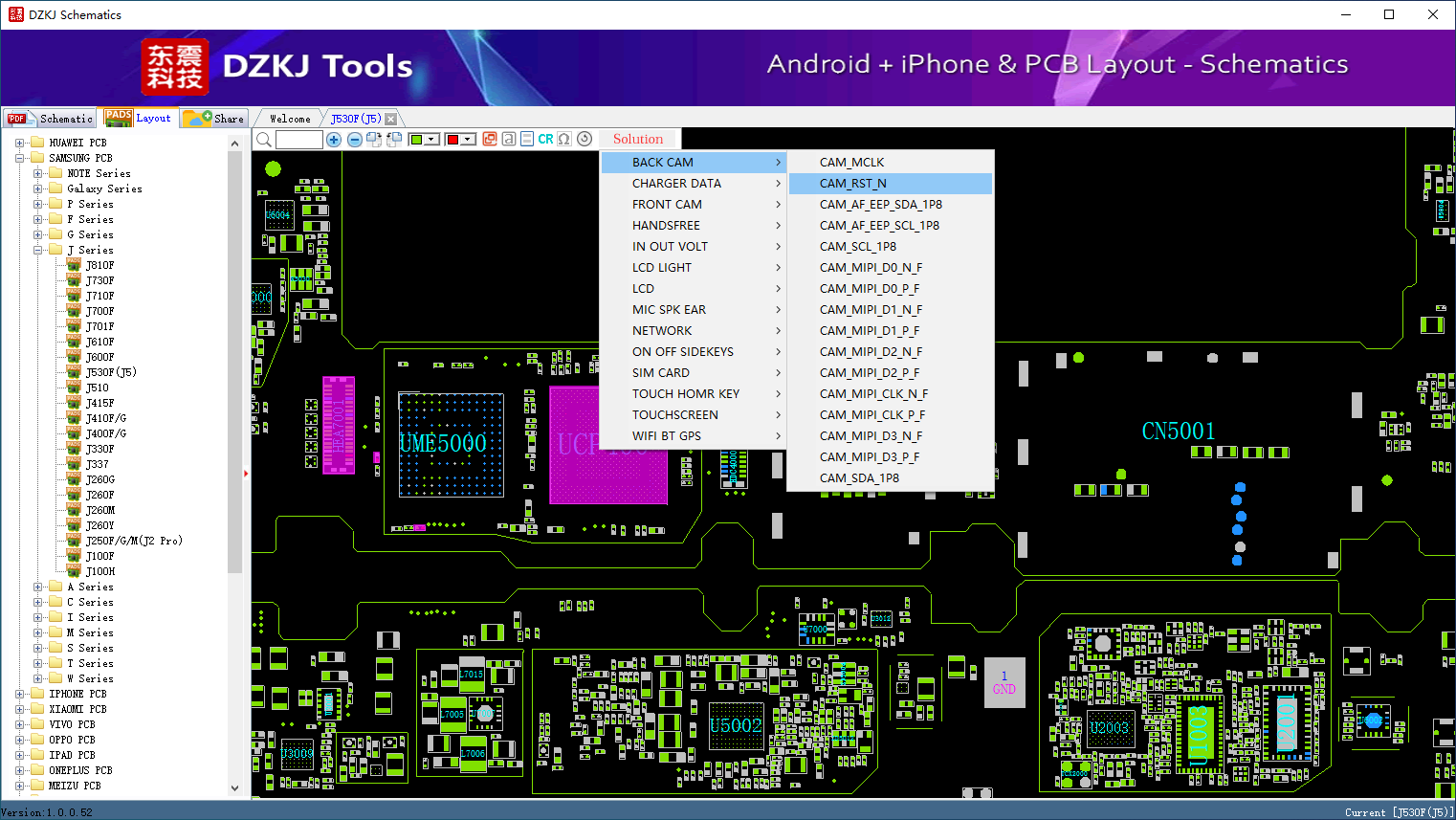The height and width of the screenshot is (820, 1456).
Task: Close the J530F(J5) tab
Action: [390, 120]
